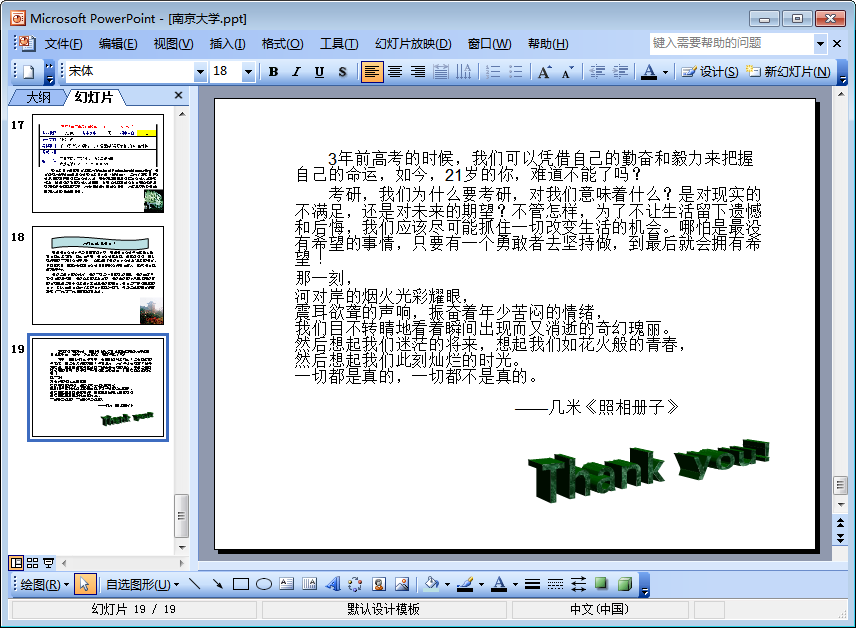Open the 插入(I) menu

tap(227, 44)
